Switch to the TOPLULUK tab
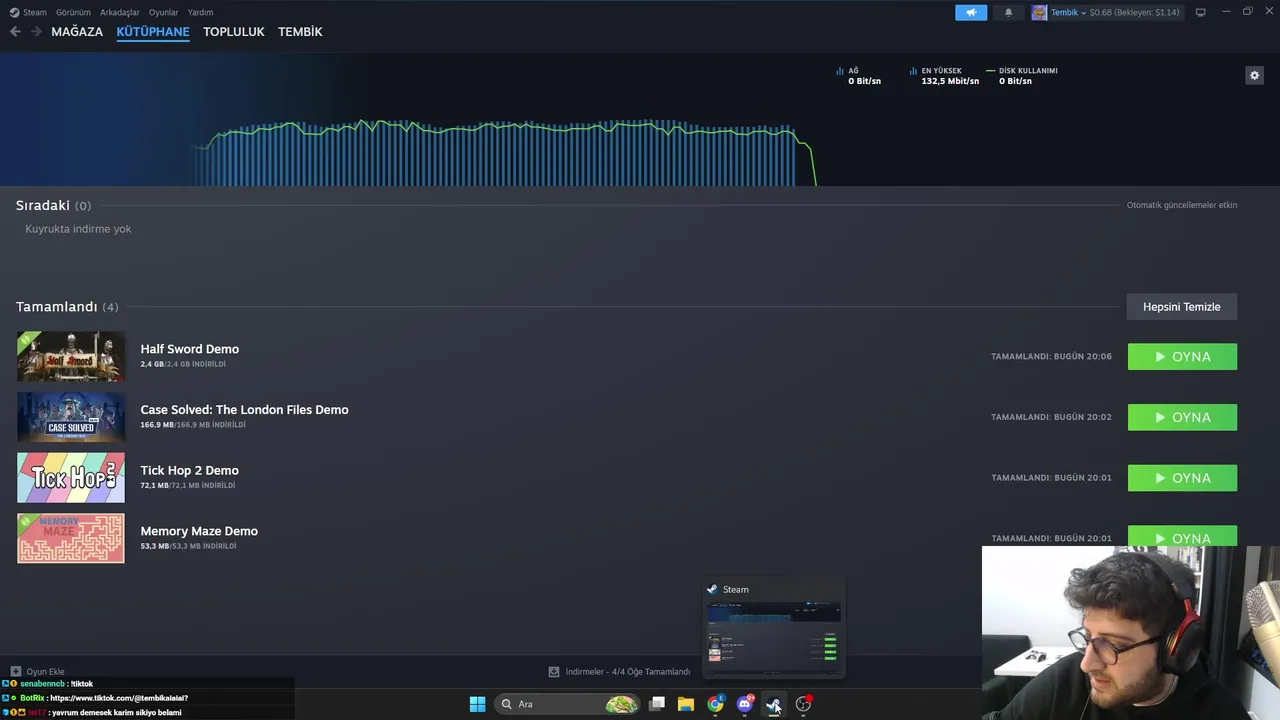 [233, 32]
